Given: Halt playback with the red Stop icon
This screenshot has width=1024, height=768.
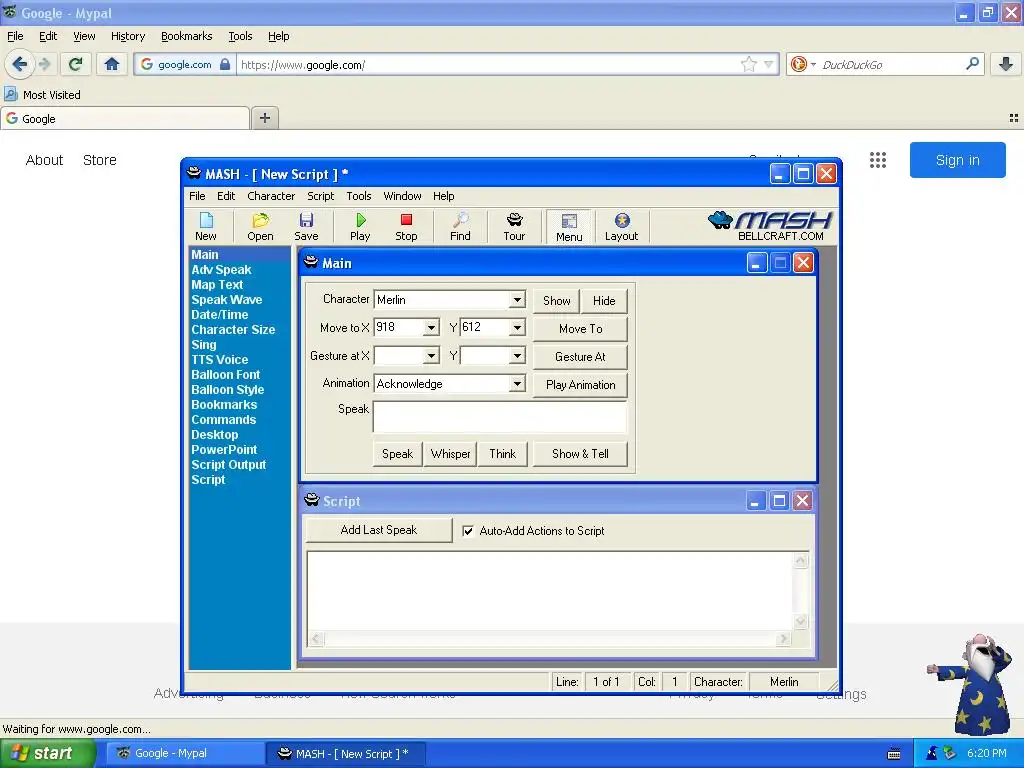Looking at the screenshot, I should click(x=406, y=227).
